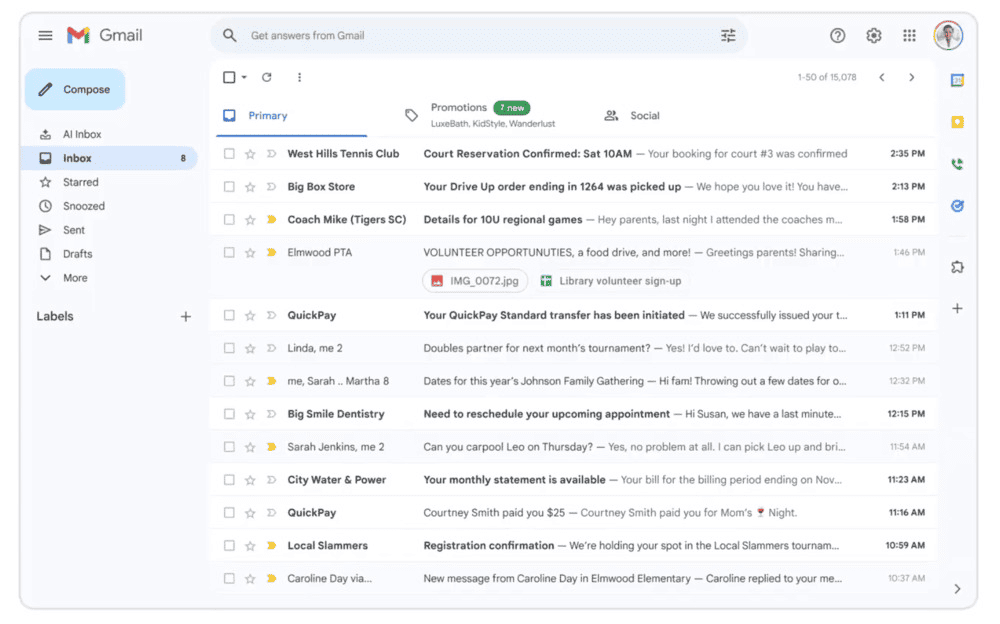Select the Big Box Store email checkbox
This screenshot has height=624, width=1000.
coord(229,187)
